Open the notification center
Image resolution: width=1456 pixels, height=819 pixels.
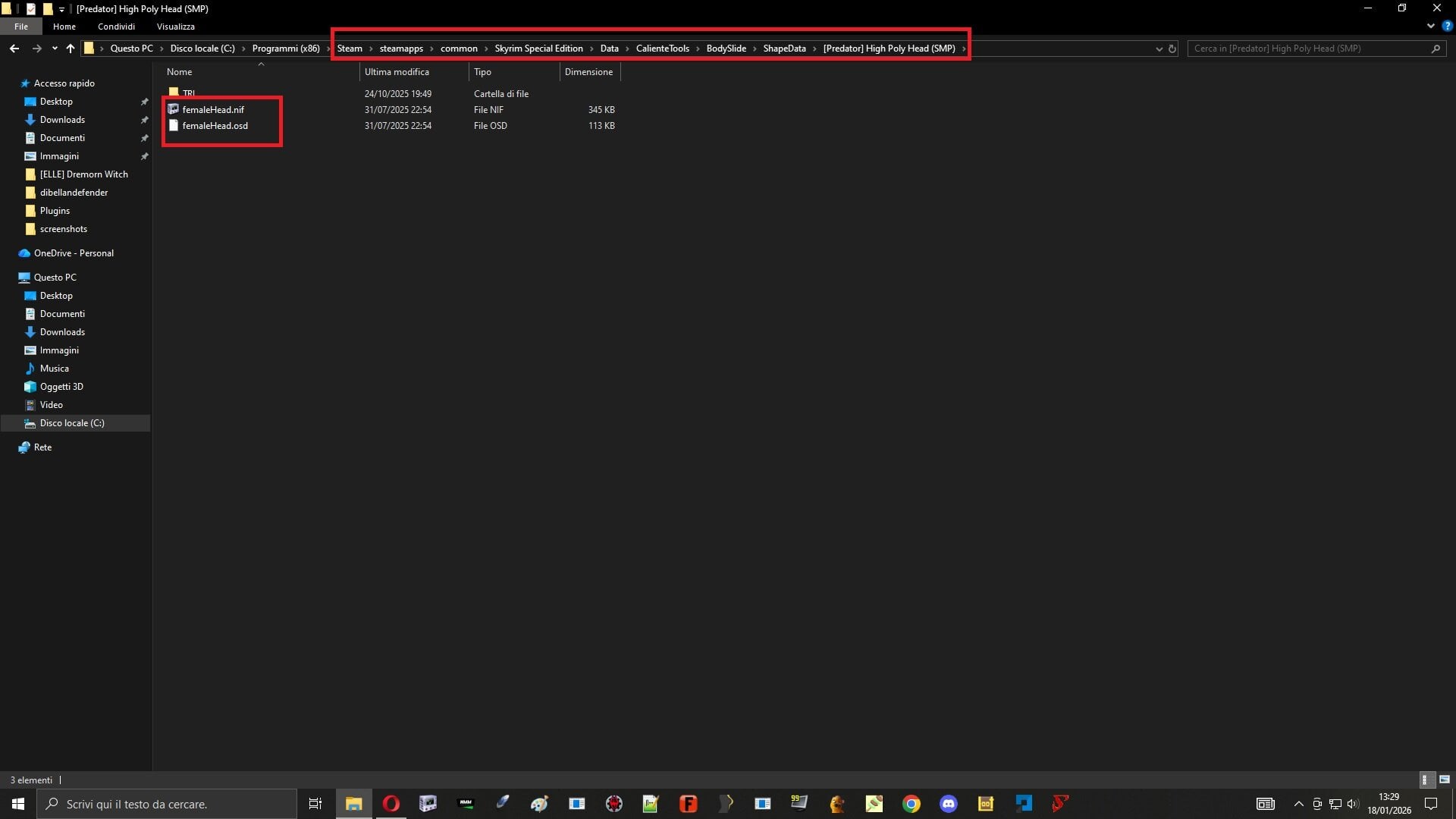pyautogui.click(x=1431, y=804)
